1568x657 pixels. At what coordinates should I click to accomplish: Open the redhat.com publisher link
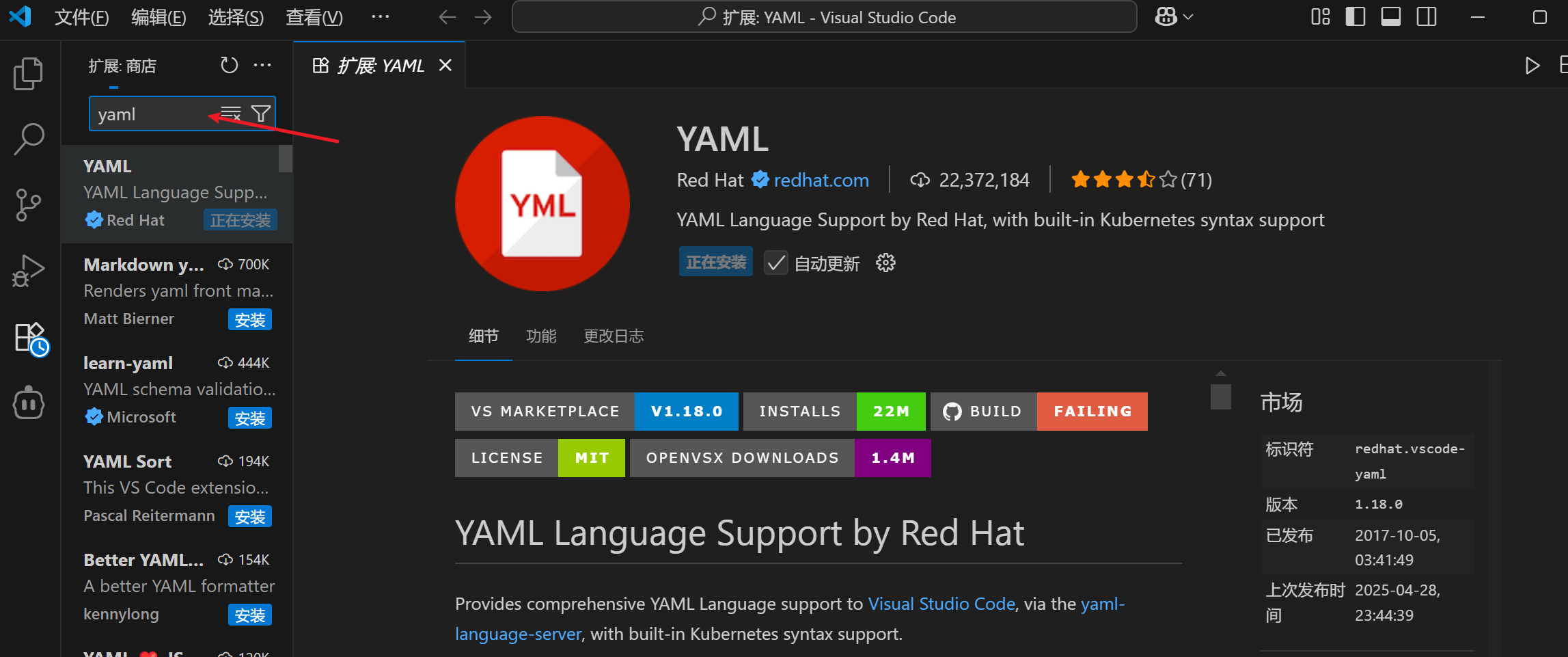tap(821, 180)
